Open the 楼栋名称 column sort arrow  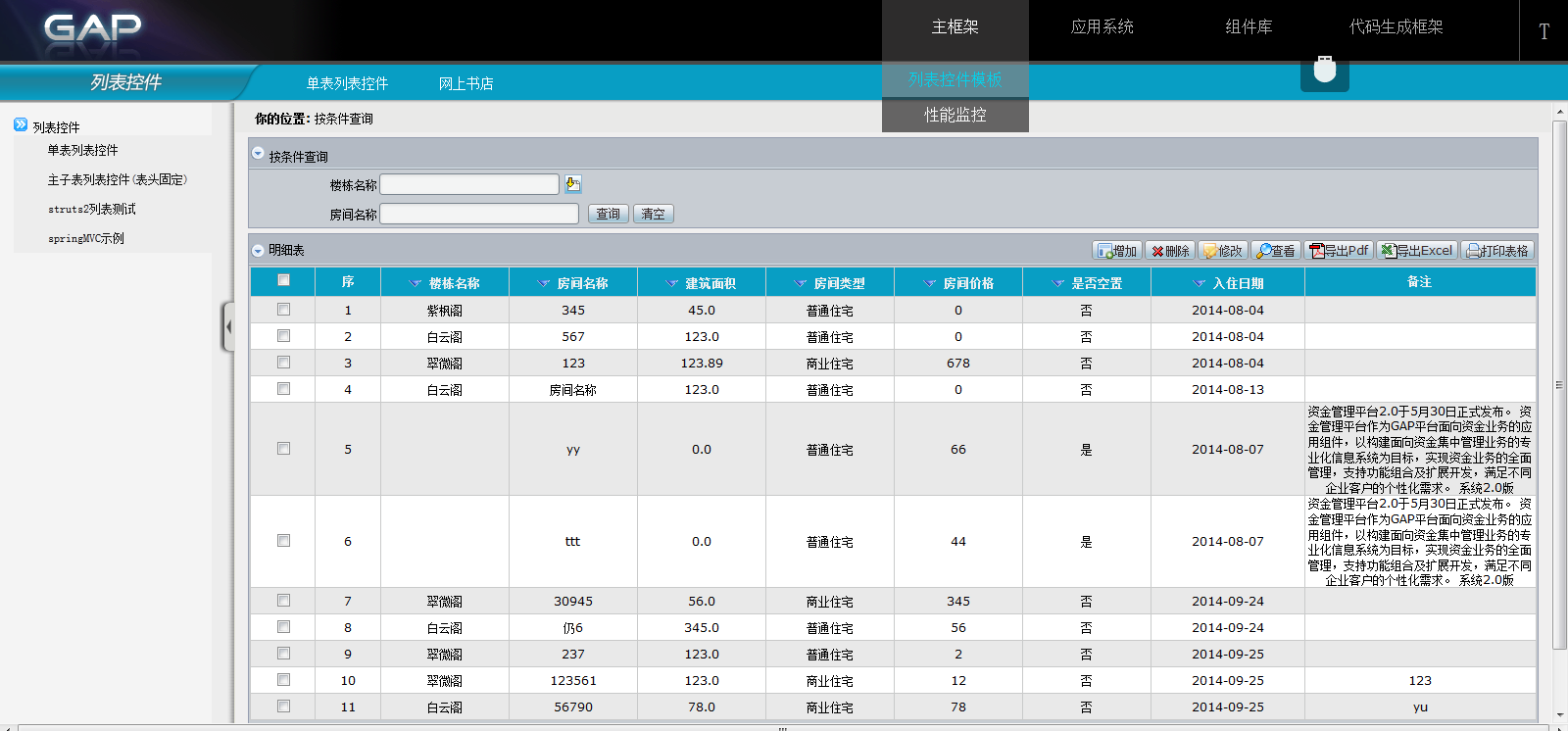[x=416, y=283]
